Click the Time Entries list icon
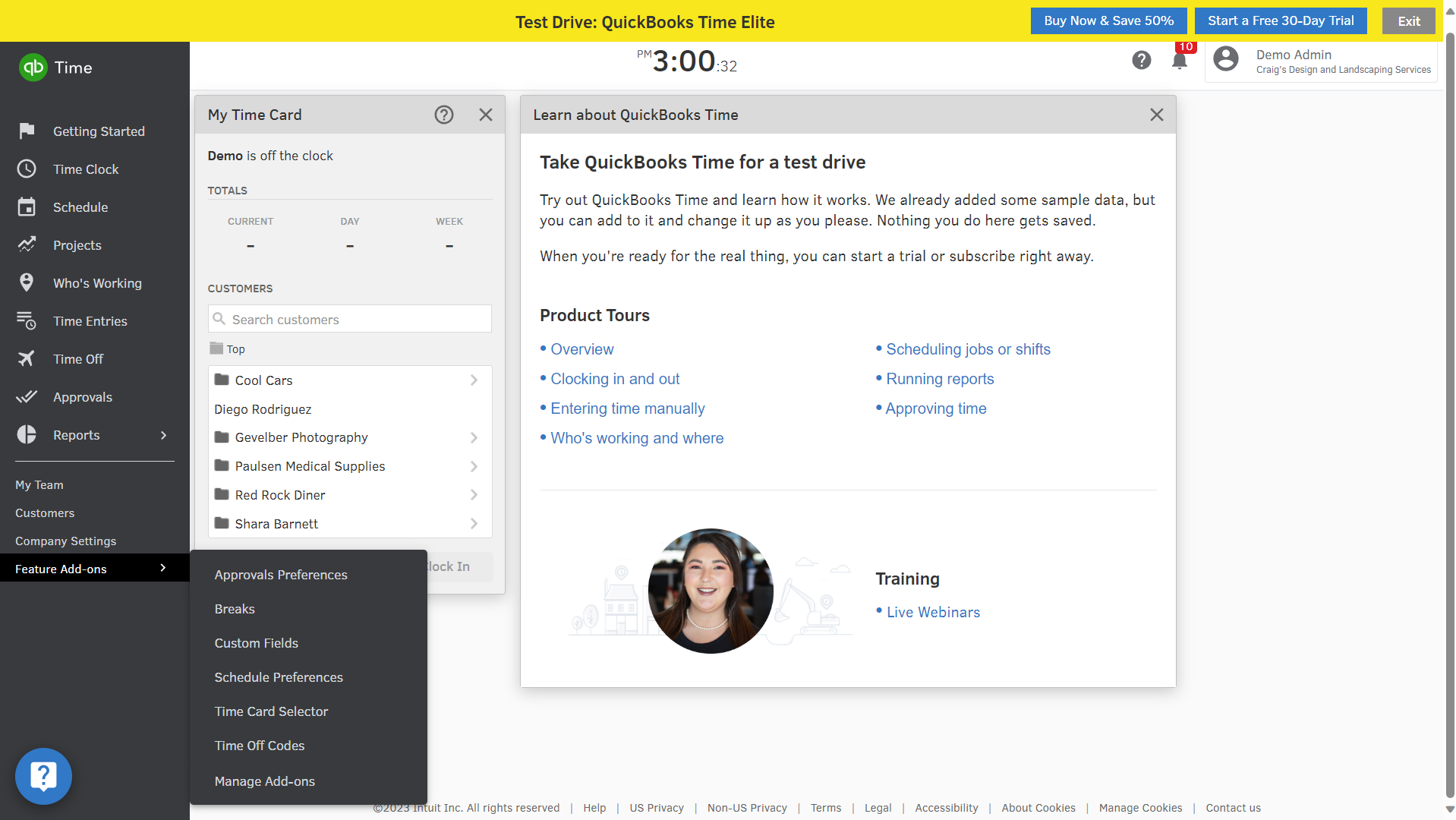 click(27, 320)
